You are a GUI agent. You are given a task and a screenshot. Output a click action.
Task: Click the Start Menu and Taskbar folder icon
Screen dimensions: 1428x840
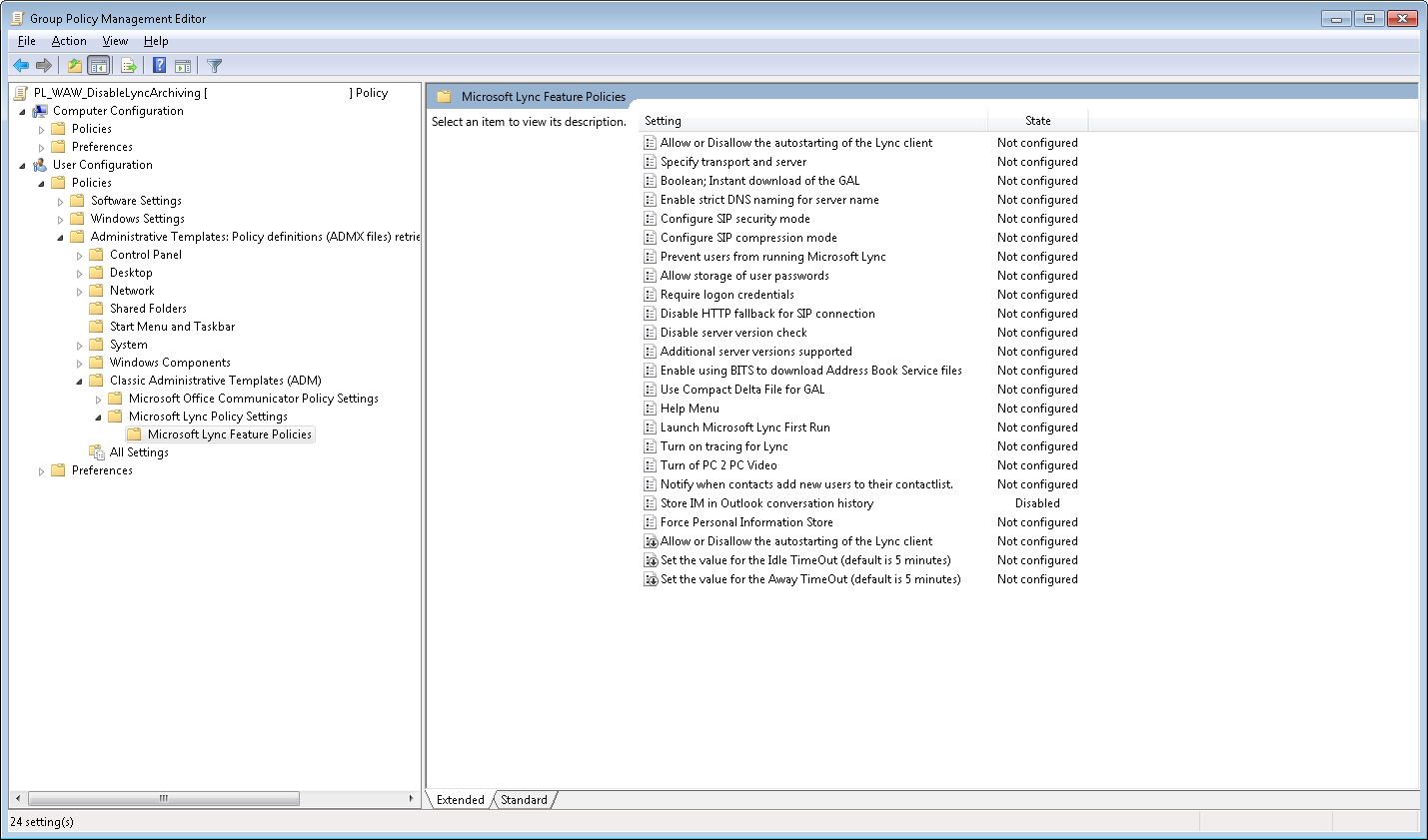click(x=96, y=327)
